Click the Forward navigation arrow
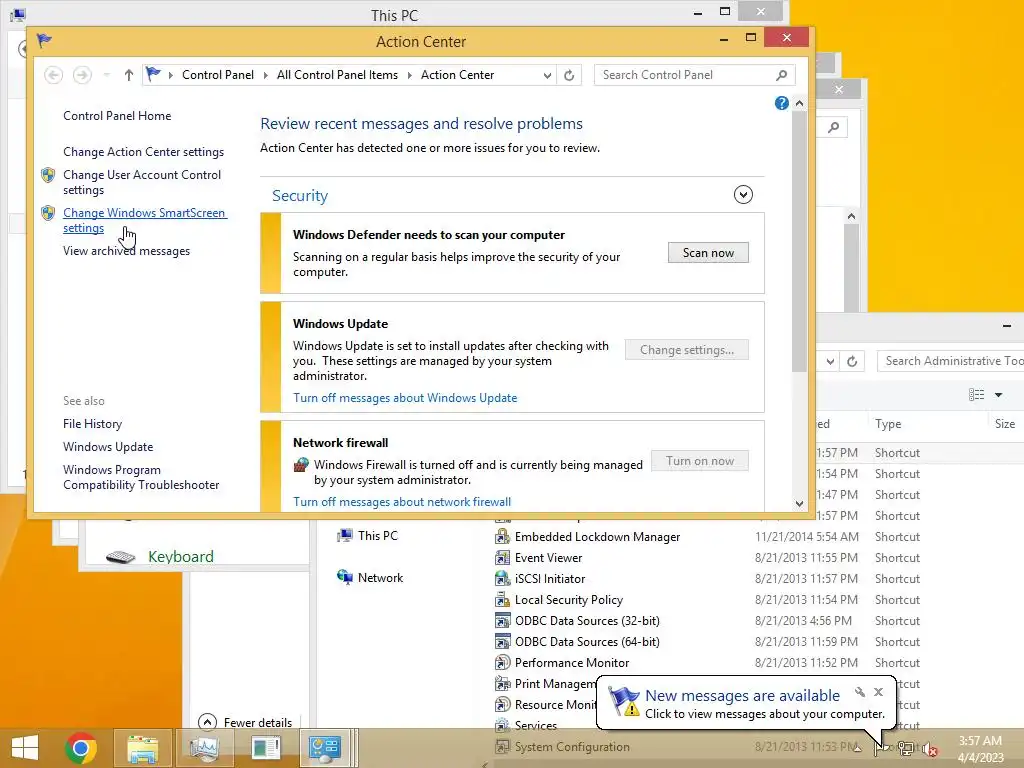Image resolution: width=1024 pixels, height=768 pixels. tap(82, 75)
